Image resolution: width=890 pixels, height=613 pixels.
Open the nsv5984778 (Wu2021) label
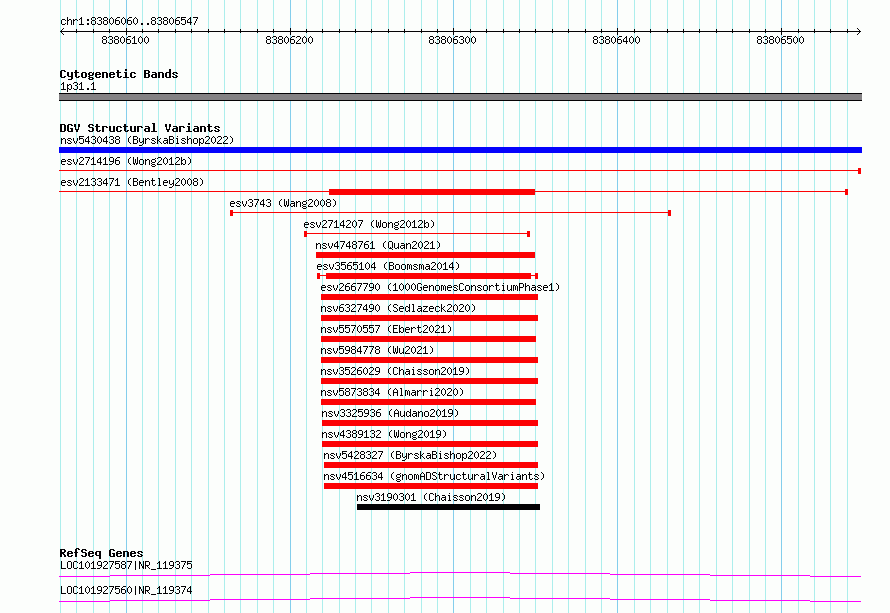[377, 350]
